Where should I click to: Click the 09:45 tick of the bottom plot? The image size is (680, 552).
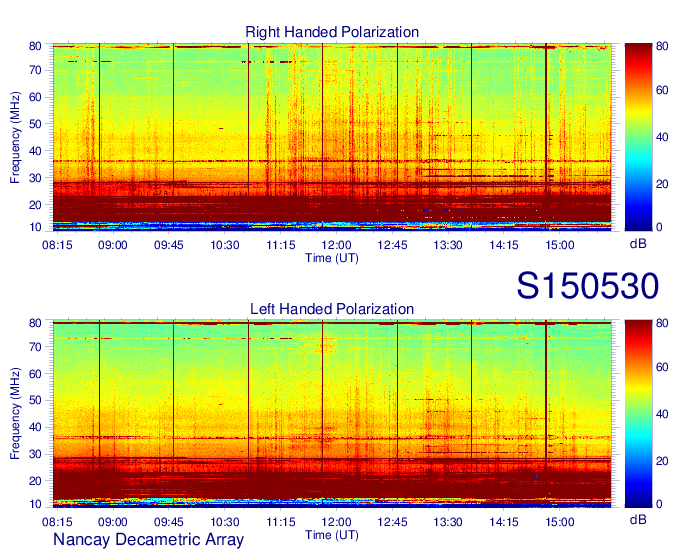tap(169, 522)
